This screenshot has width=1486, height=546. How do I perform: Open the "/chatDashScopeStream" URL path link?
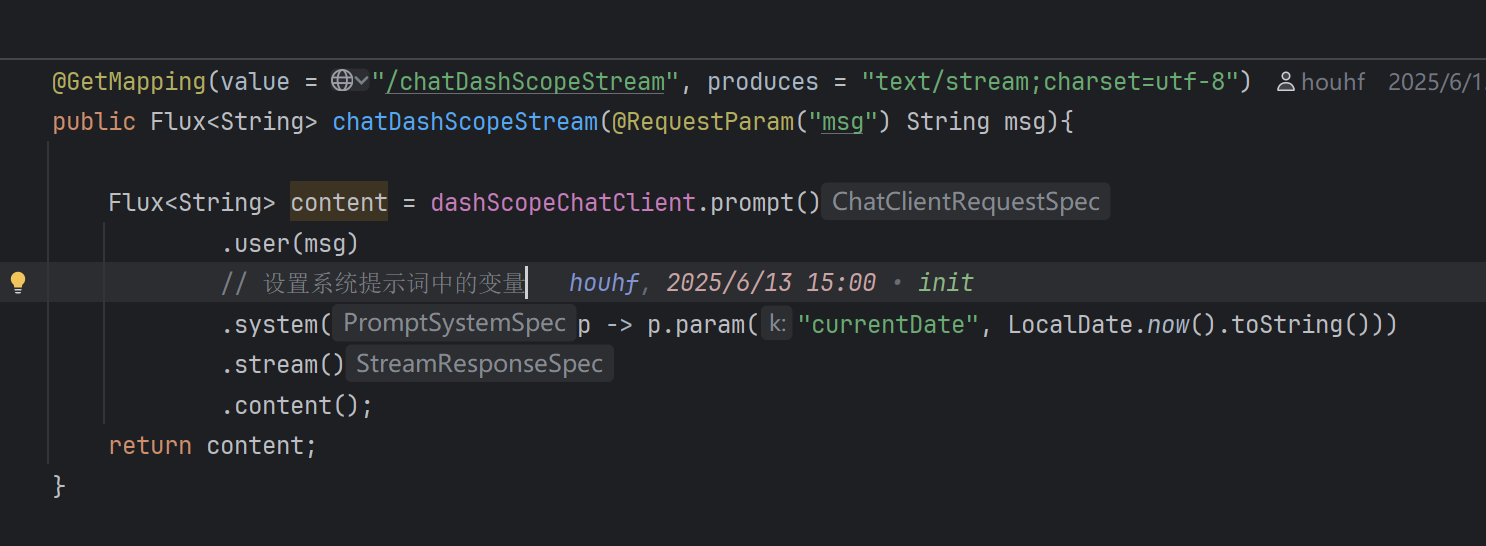525,82
